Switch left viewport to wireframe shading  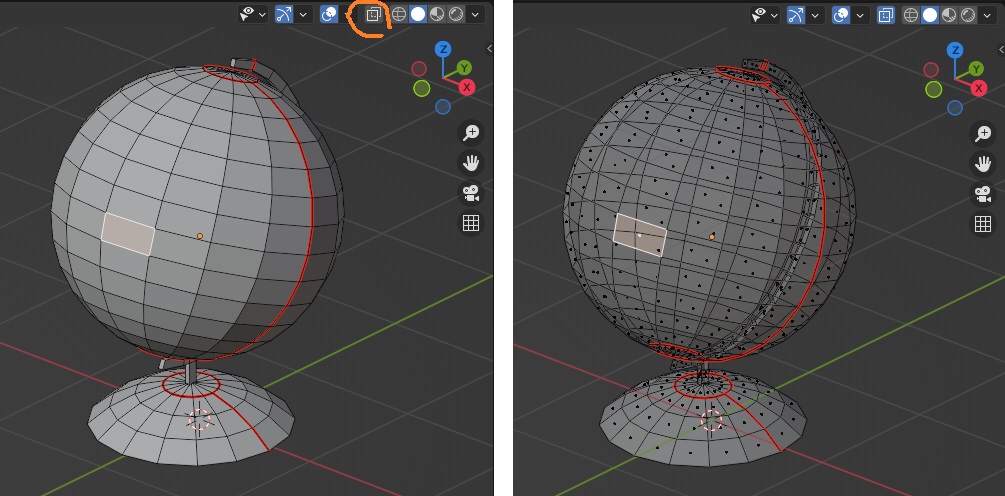399,14
